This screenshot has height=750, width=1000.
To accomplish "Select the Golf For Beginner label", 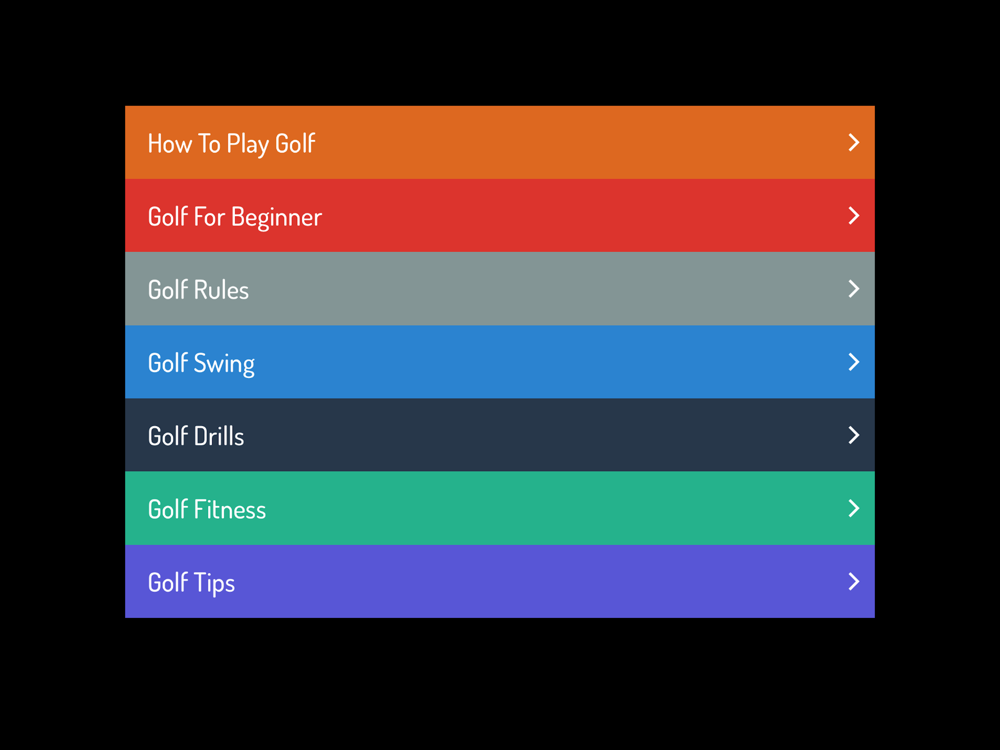I will click(235, 217).
